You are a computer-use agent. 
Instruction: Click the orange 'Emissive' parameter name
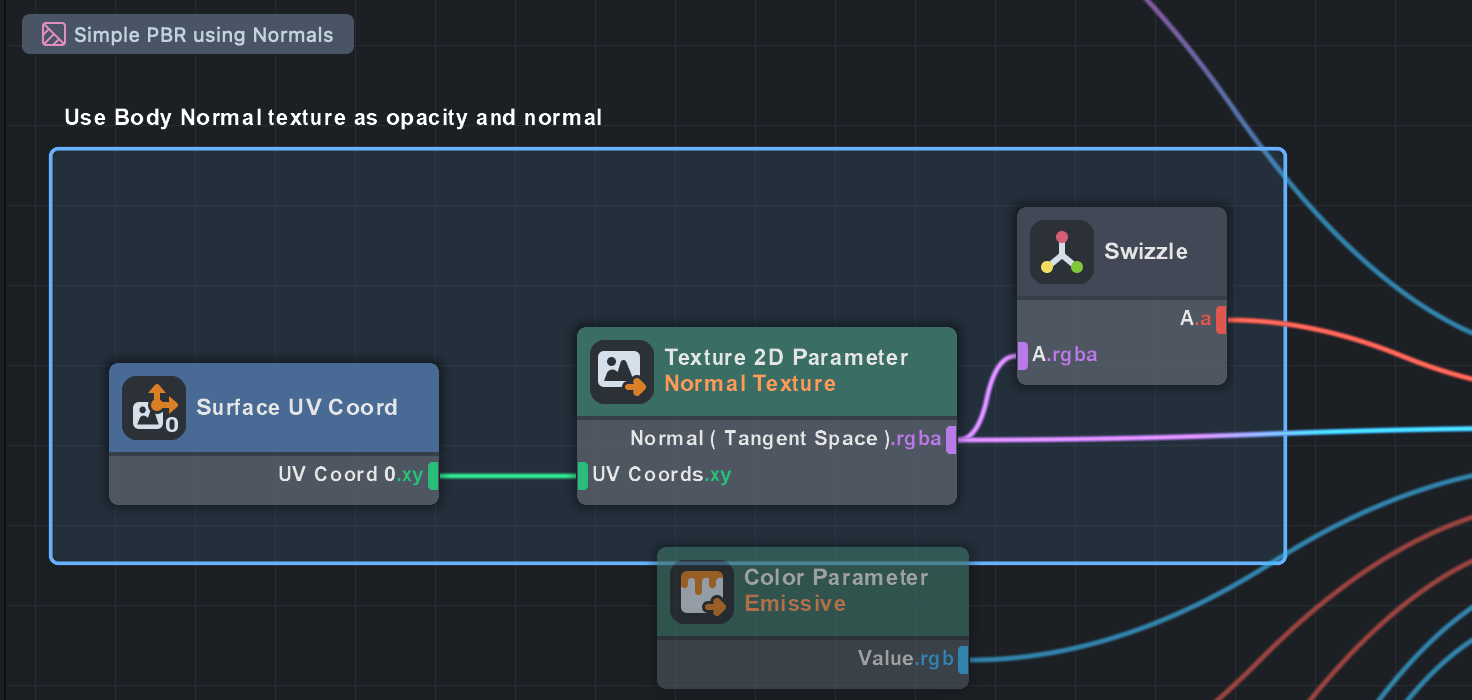(795, 604)
